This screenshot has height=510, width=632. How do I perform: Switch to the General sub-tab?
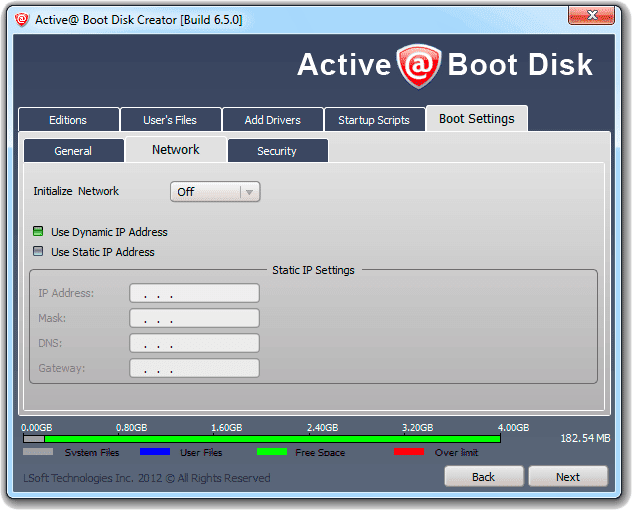click(x=73, y=151)
